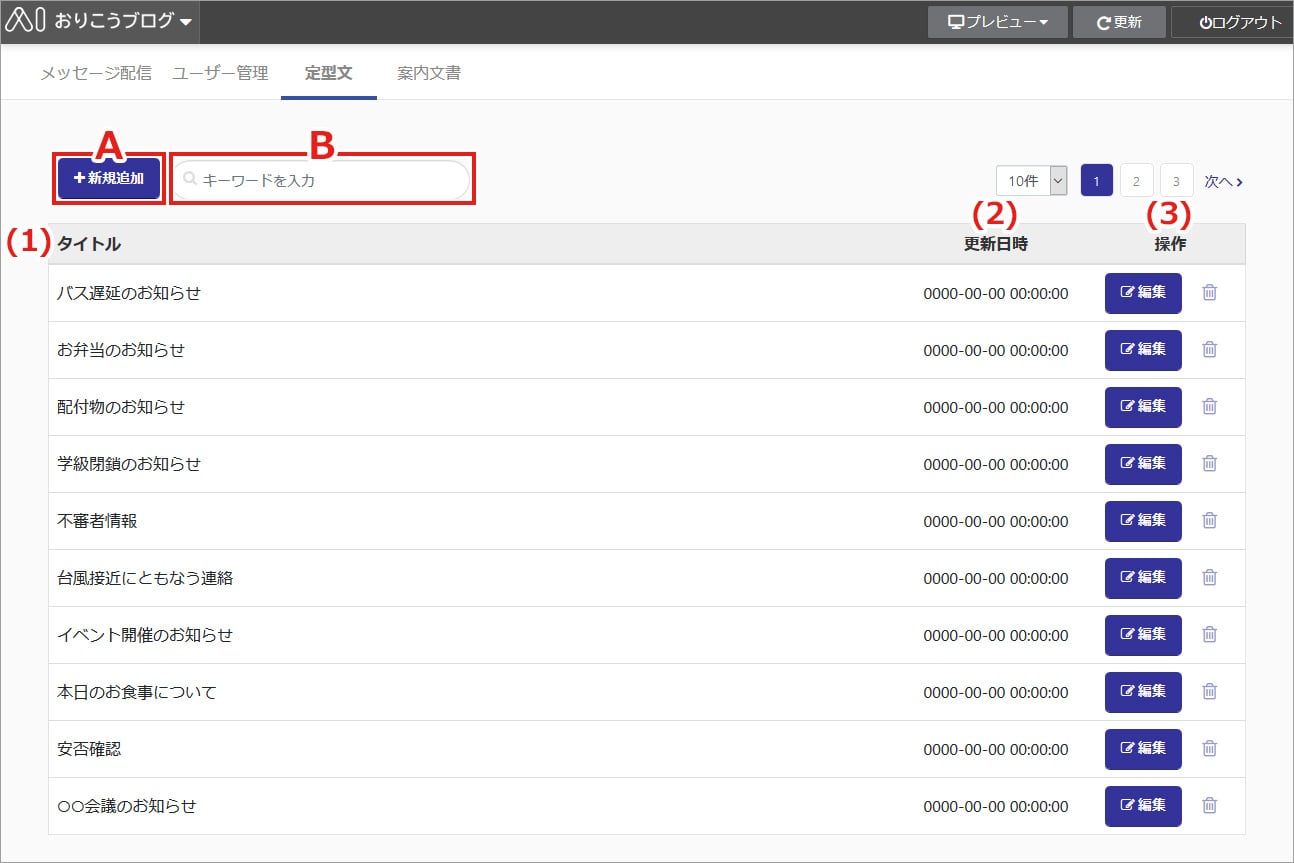Click 編集 in the 不審者情報 row
This screenshot has width=1294, height=863.
click(1143, 521)
